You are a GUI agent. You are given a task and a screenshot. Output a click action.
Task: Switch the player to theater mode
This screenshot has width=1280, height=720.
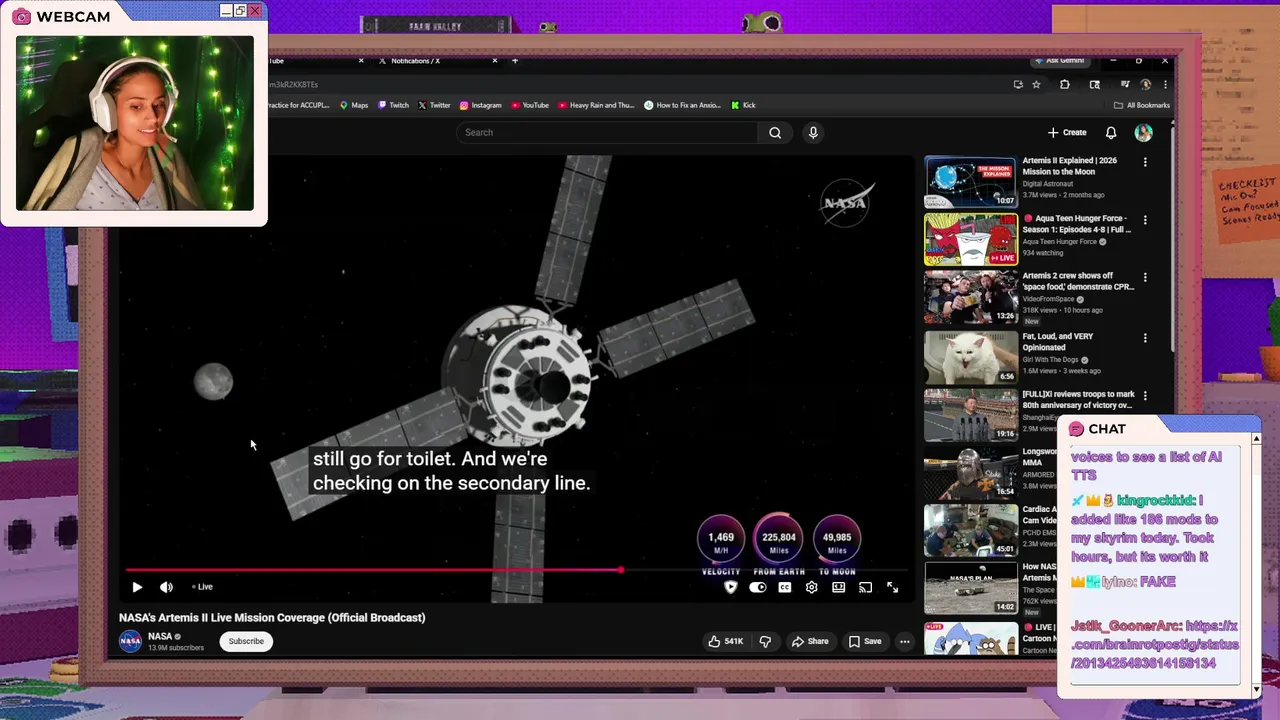click(x=839, y=588)
